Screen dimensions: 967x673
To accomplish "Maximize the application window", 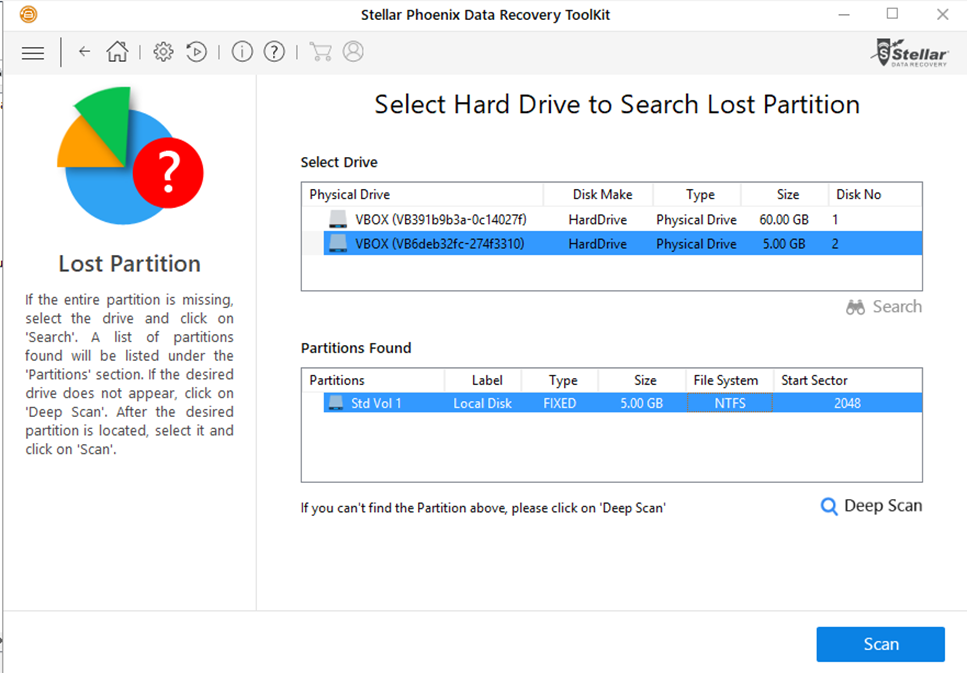I will point(892,14).
